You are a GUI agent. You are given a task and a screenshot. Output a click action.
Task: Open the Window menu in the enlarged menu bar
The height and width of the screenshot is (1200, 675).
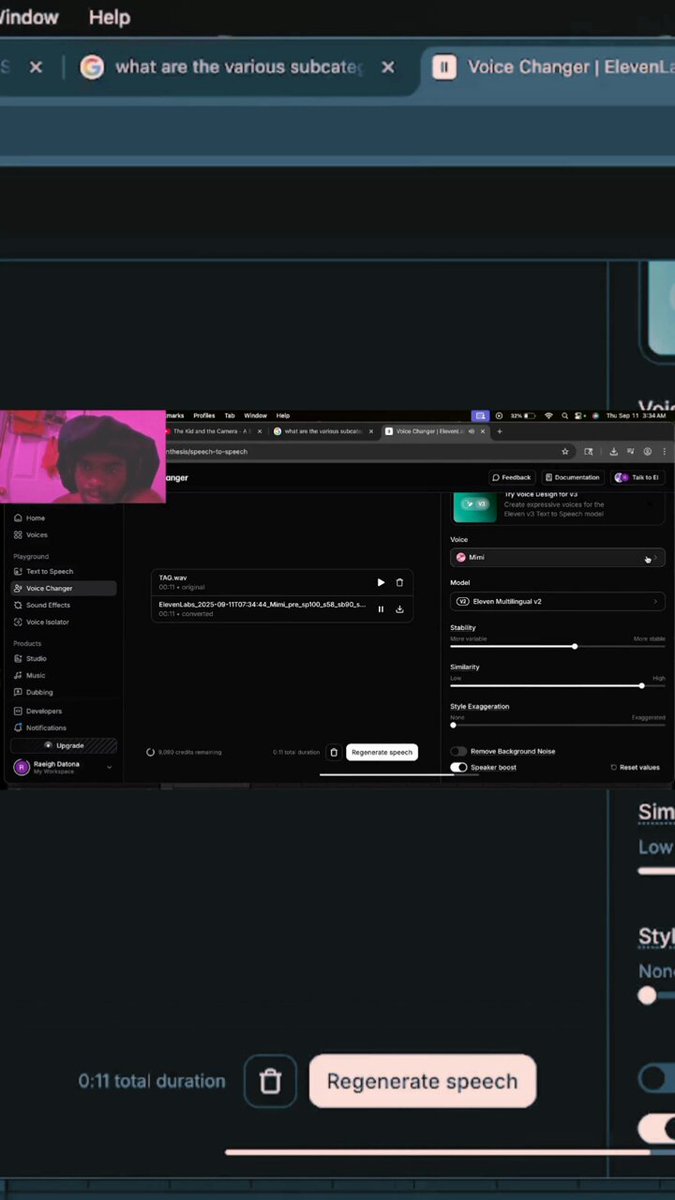[x=28, y=17]
